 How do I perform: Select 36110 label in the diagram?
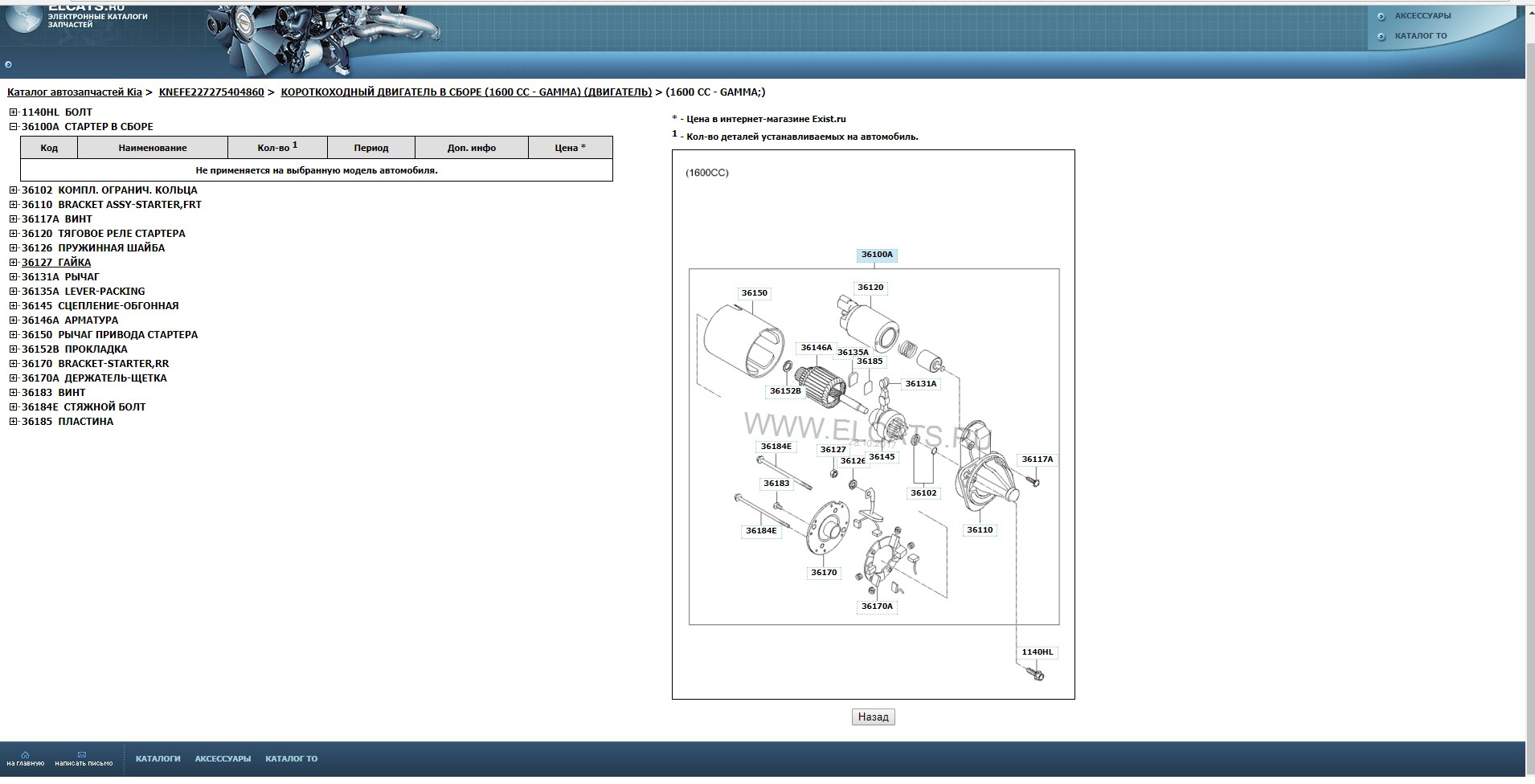click(980, 530)
